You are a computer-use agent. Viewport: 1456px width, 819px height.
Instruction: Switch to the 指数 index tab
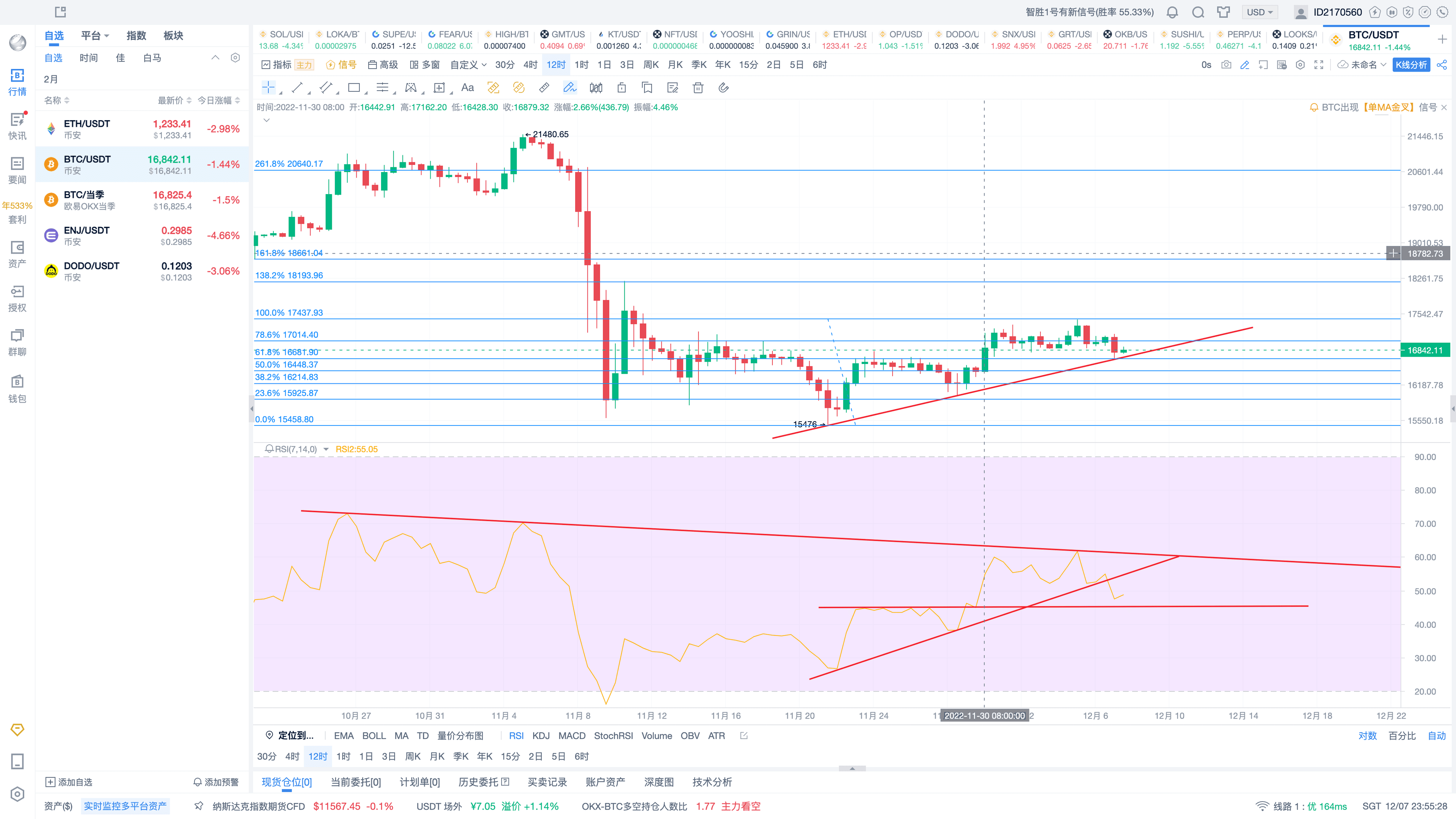pyautogui.click(x=136, y=36)
